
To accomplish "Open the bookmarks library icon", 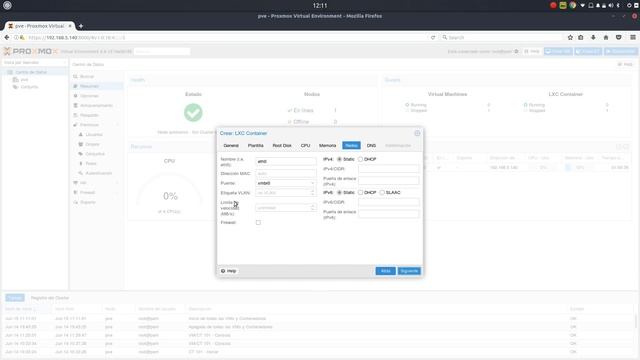I will coord(580,37).
